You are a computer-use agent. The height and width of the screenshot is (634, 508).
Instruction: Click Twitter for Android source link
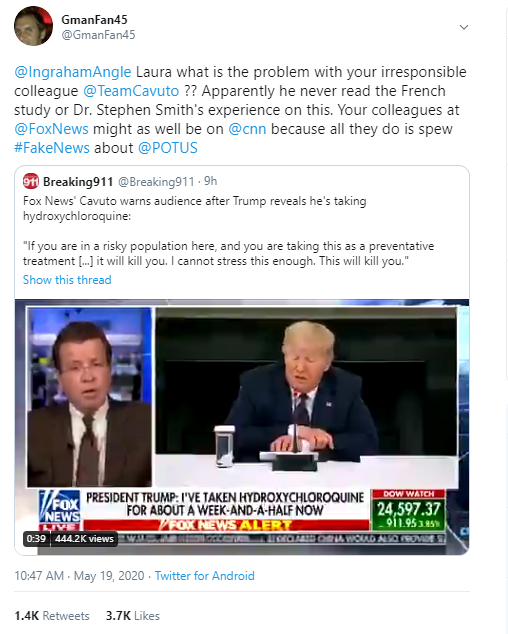[x=205, y=575]
